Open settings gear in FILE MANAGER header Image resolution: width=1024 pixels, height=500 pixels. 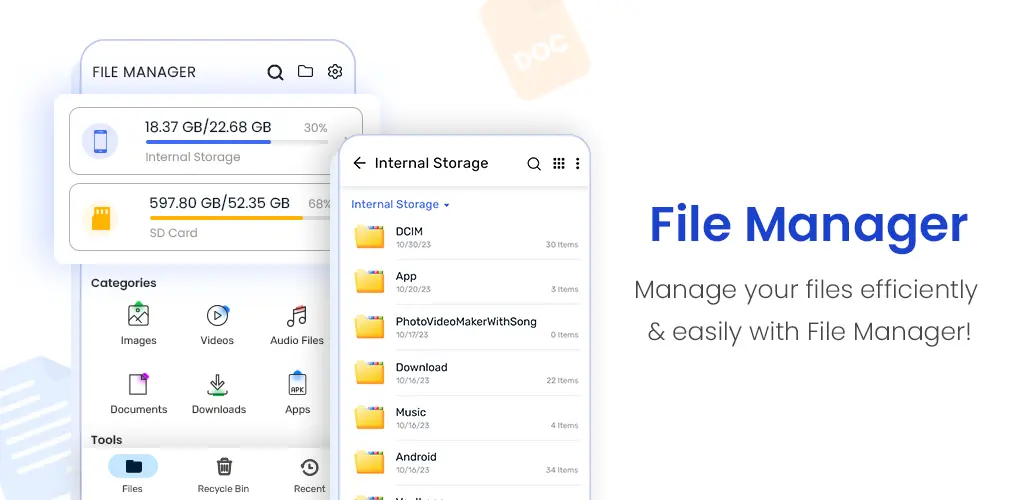(335, 71)
